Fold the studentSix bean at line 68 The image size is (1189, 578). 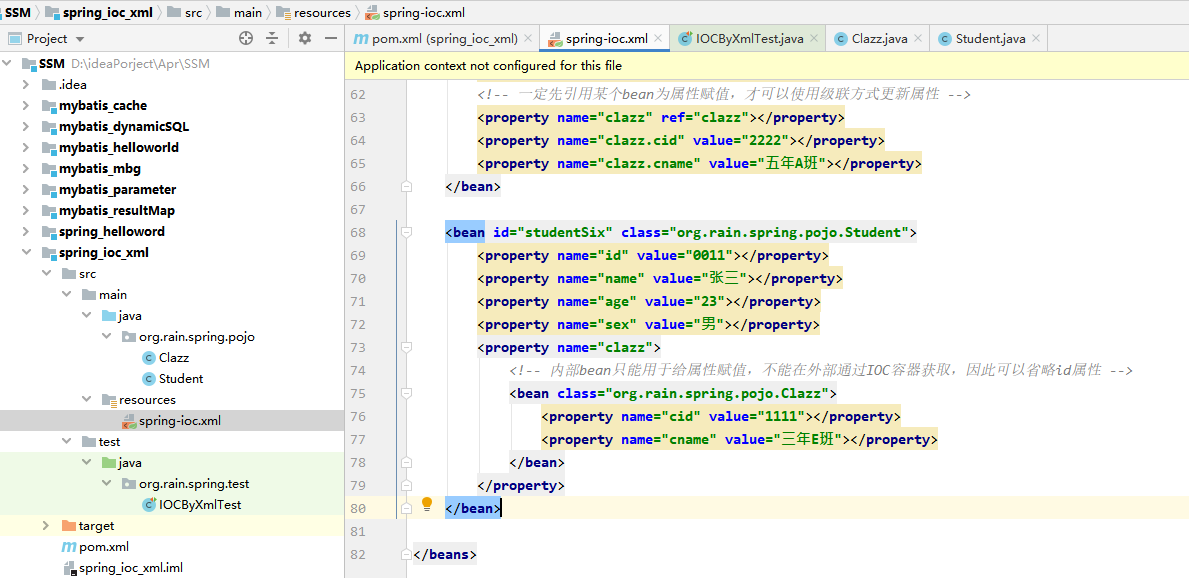coord(407,232)
